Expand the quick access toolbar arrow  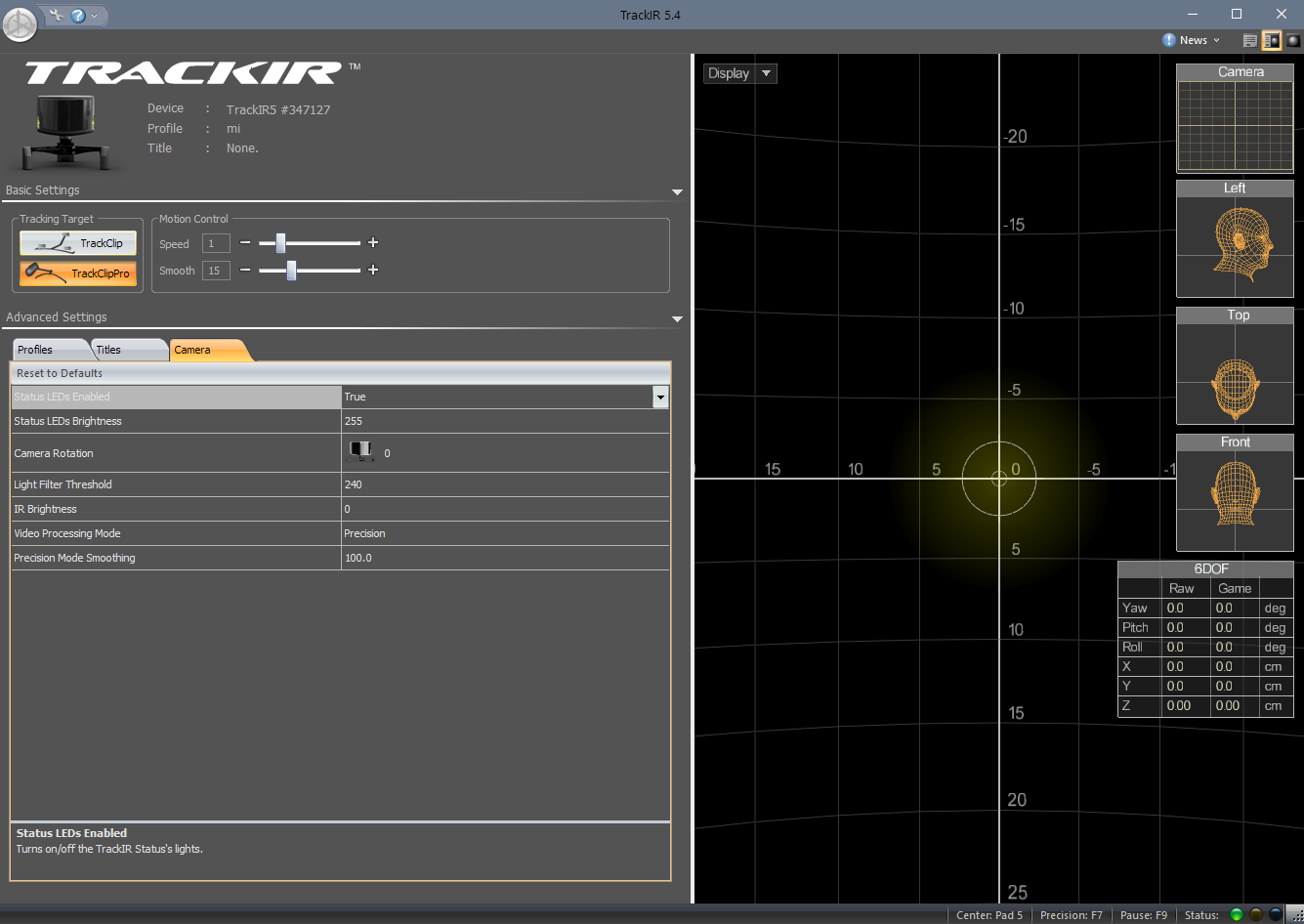[x=95, y=16]
